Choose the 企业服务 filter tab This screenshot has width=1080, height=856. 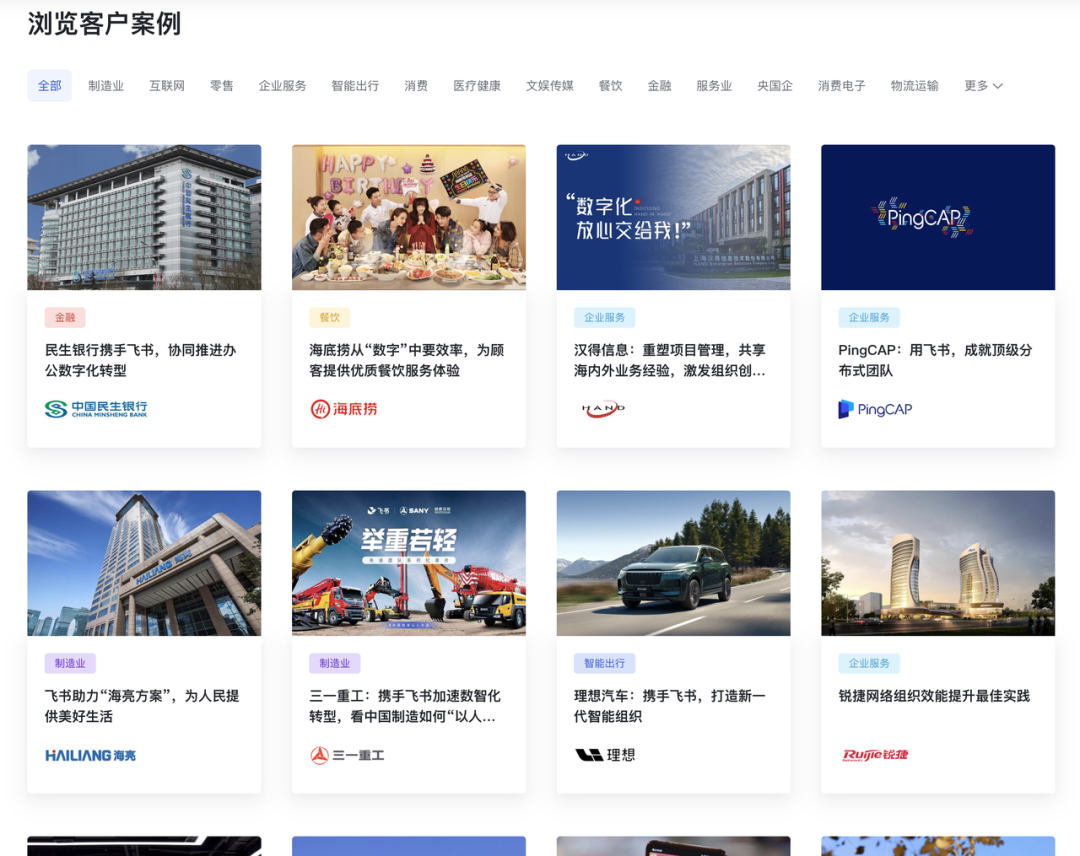click(282, 86)
